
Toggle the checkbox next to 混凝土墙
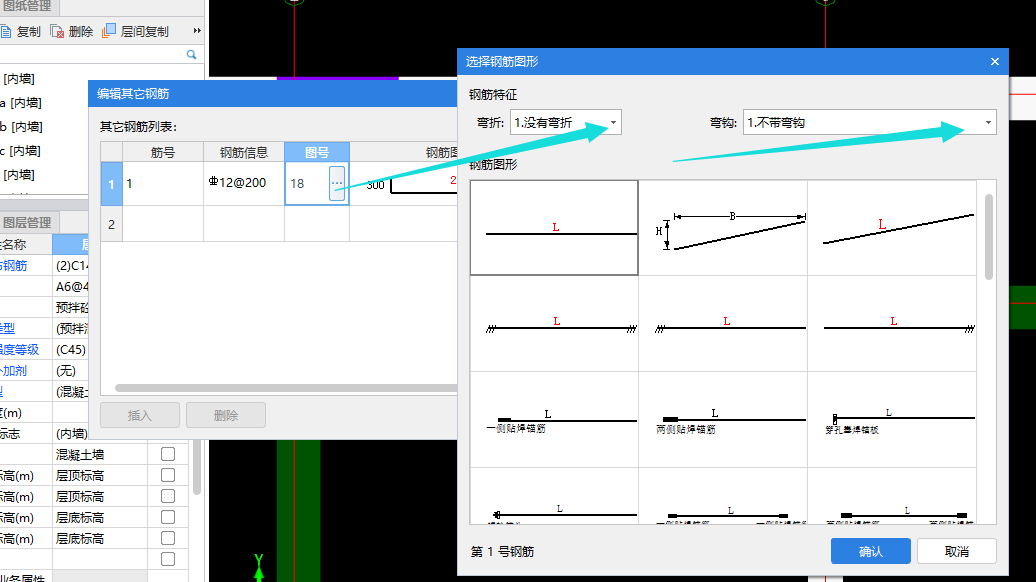168,454
